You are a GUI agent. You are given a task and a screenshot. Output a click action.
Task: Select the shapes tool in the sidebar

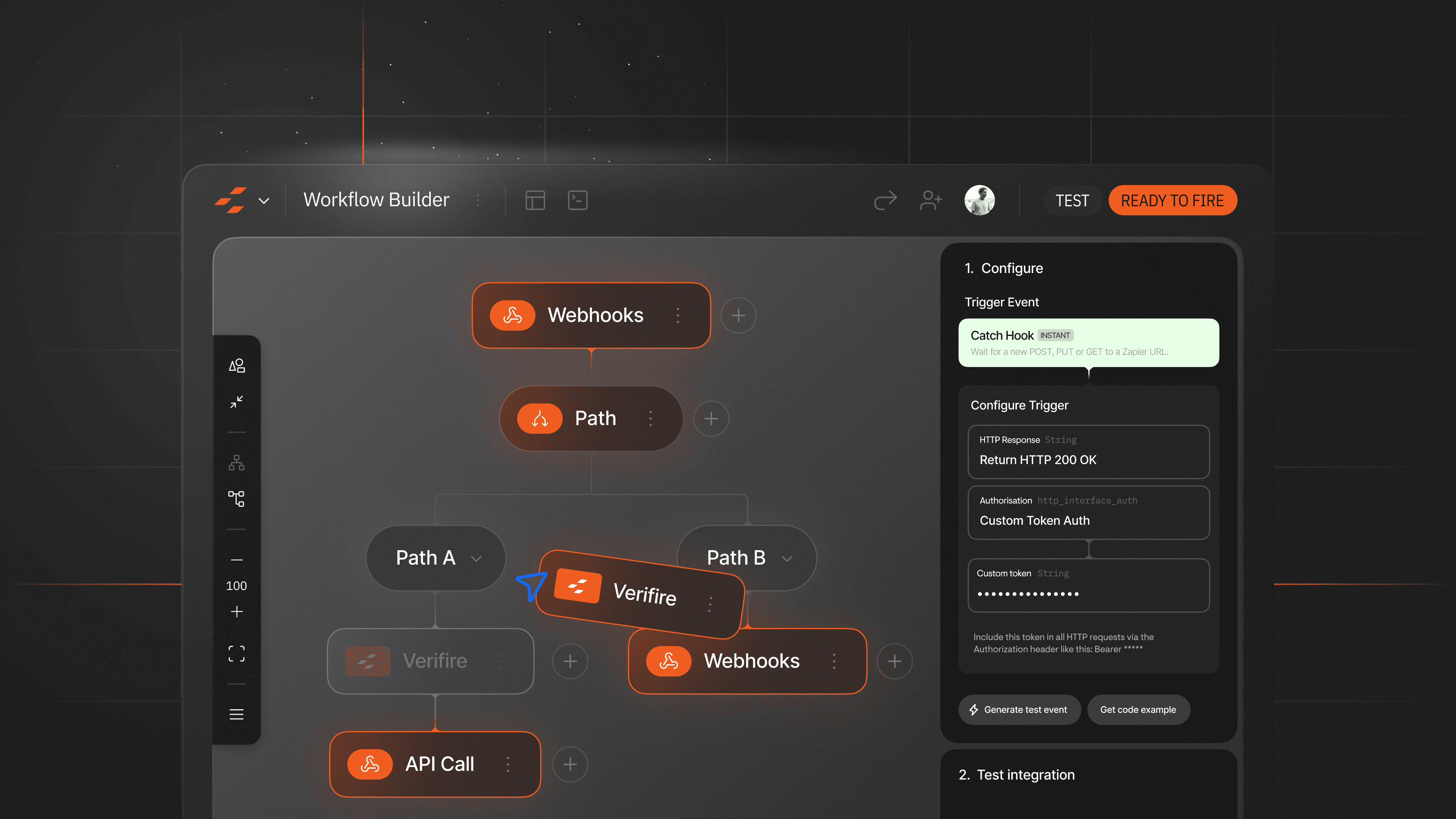236,366
